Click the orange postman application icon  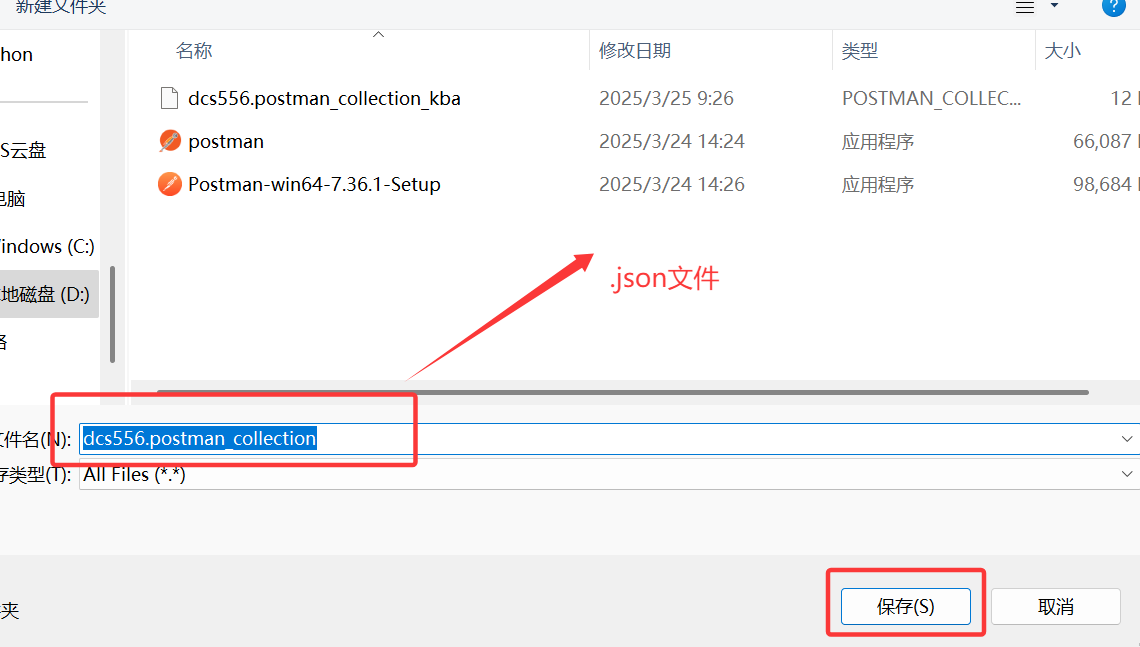169,141
